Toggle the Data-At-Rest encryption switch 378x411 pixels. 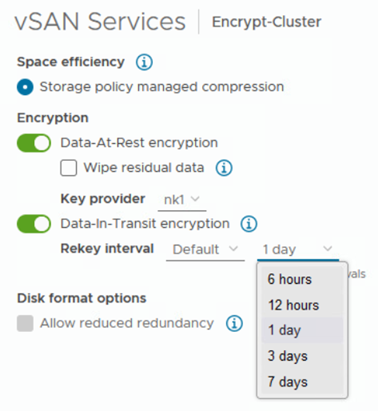tap(34, 143)
